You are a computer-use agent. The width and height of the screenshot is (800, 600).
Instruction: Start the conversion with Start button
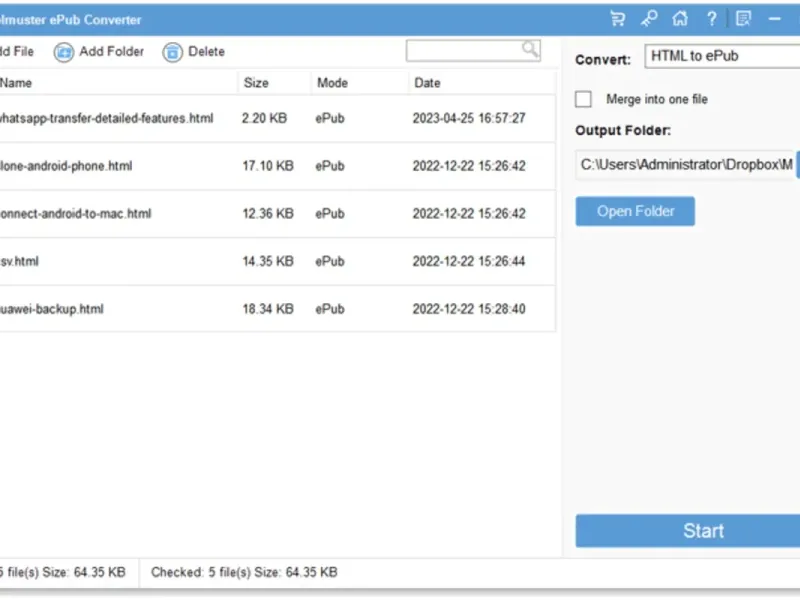[x=688, y=531]
